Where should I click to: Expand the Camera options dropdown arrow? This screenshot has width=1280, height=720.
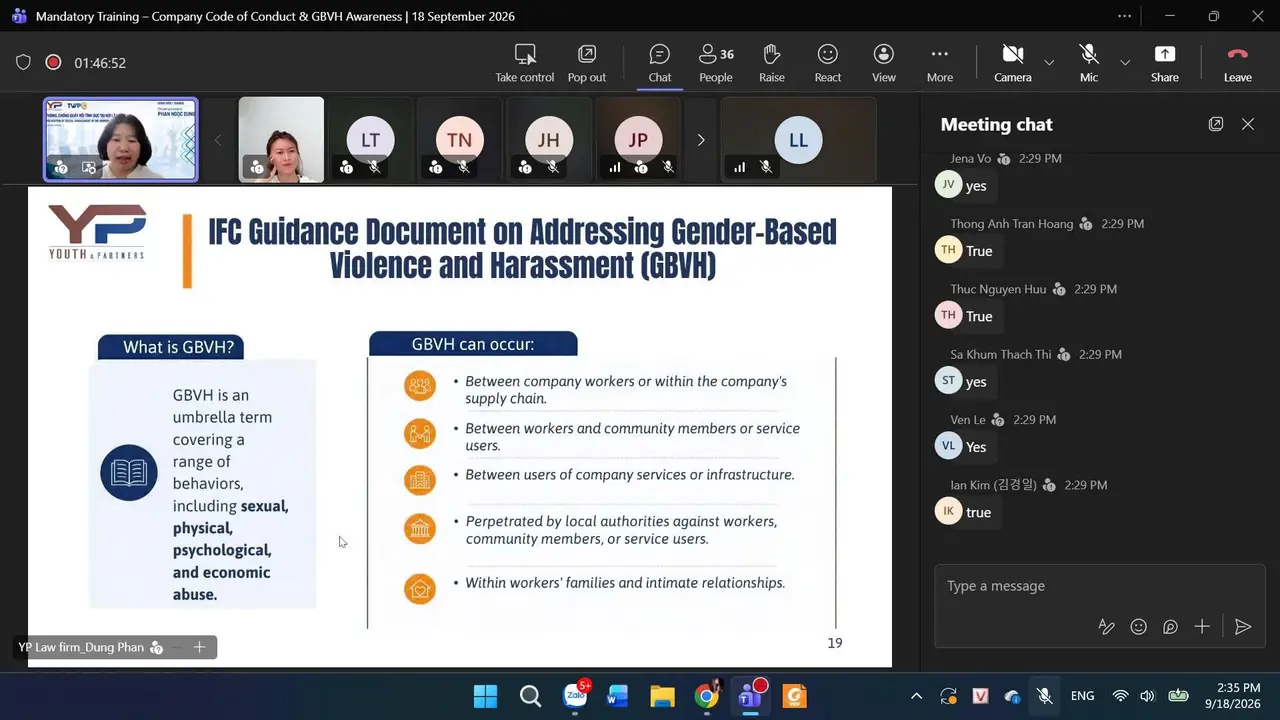(1049, 62)
